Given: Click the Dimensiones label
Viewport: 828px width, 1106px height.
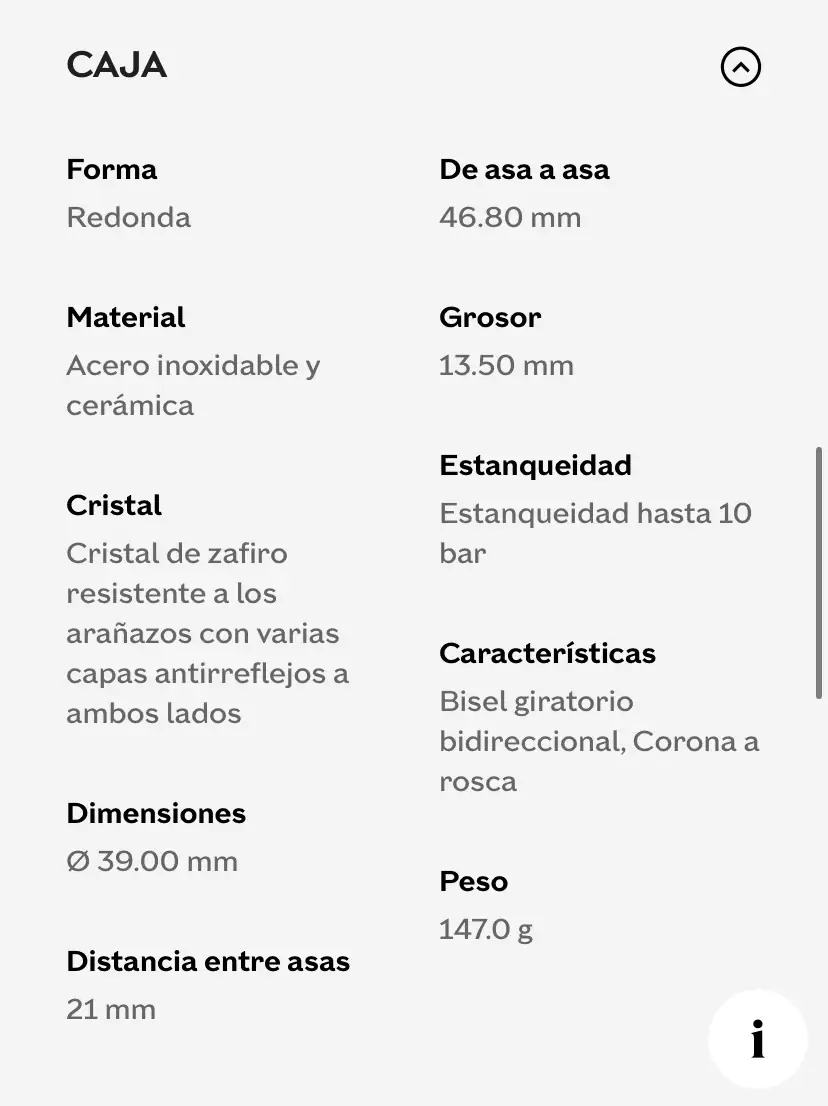Looking at the screenshot, I should pyautogui.click(x=156, y=813).
